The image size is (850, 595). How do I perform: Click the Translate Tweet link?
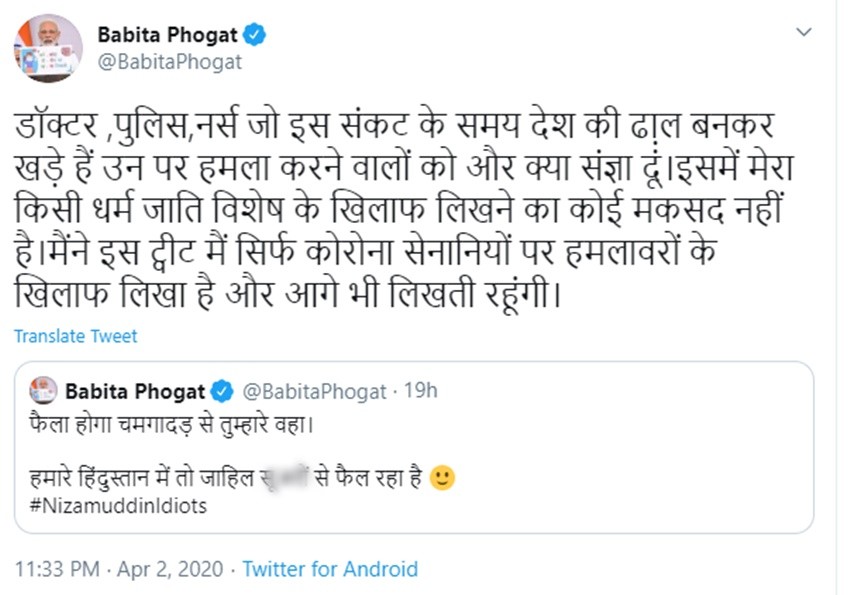[76, 336]
